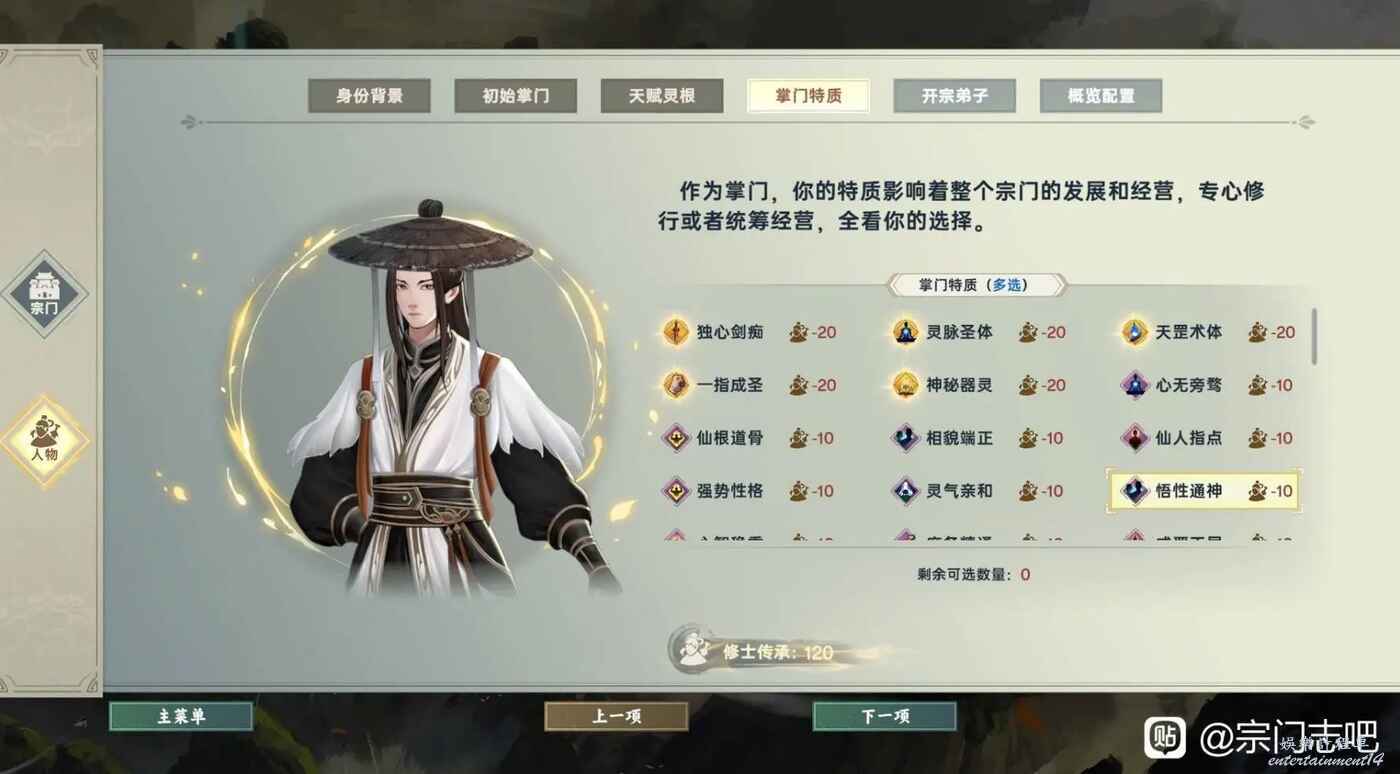Switch to the 开宗弟子 tab
Viewport: 1400px width, 774px height.
(x=955, y=96)
